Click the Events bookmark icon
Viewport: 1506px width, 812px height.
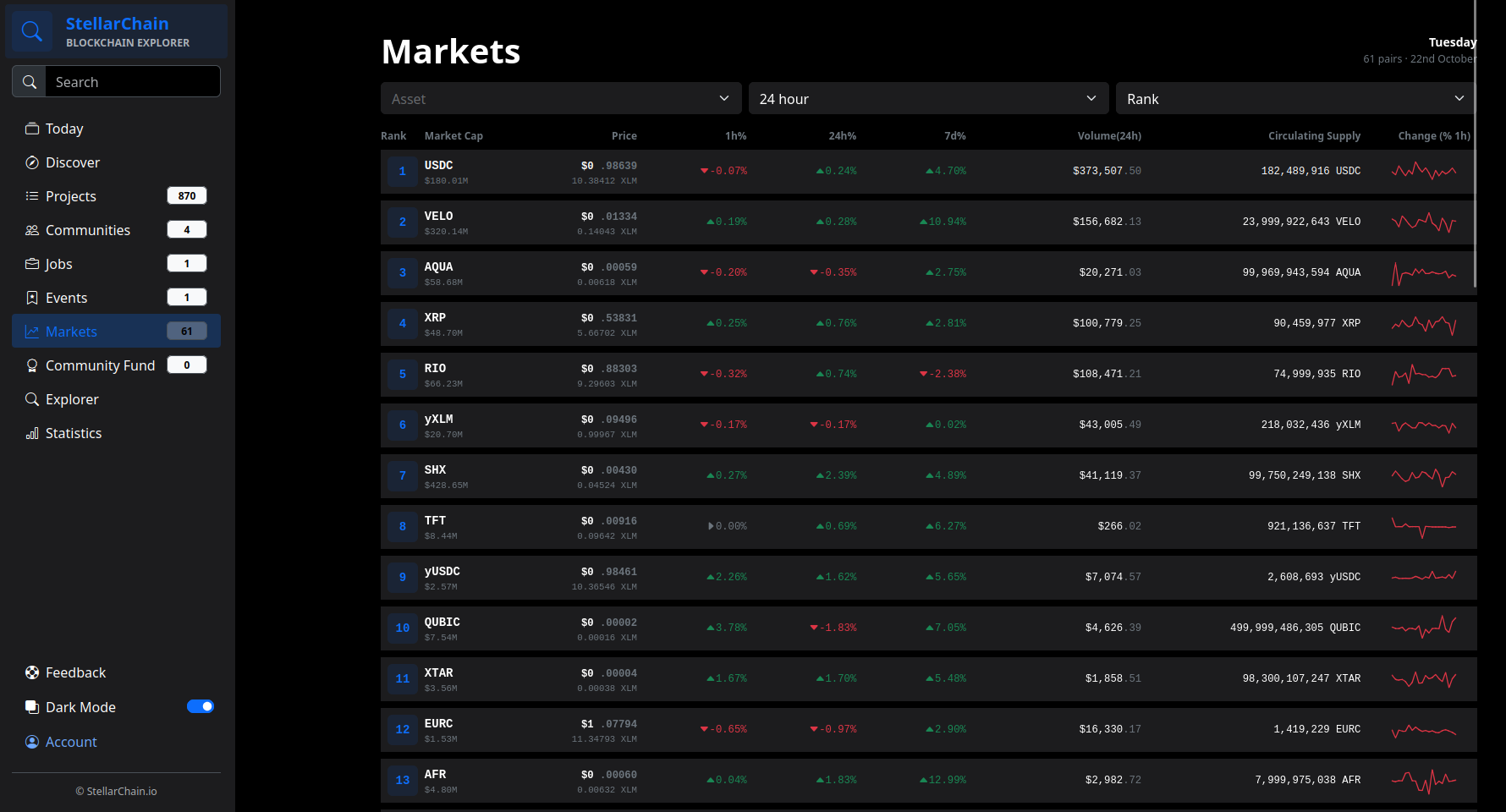32,298
